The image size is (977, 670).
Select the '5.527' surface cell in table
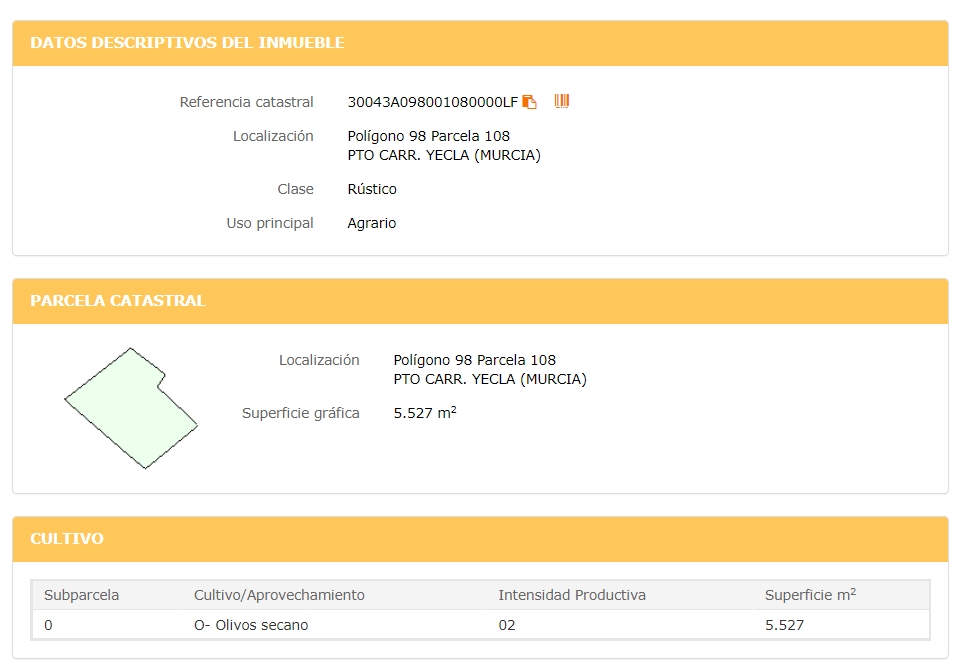coord(784,625)
